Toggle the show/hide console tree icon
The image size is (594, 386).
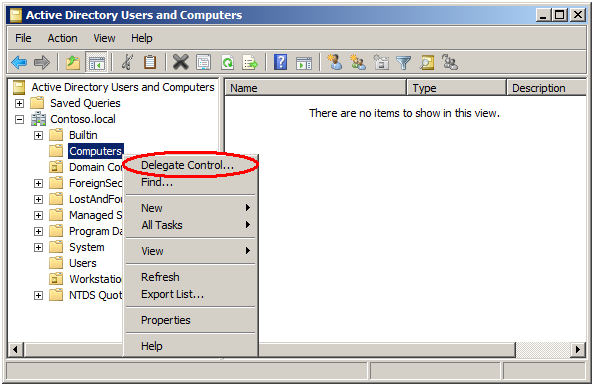pyautogui.click(x=97, y=62)
